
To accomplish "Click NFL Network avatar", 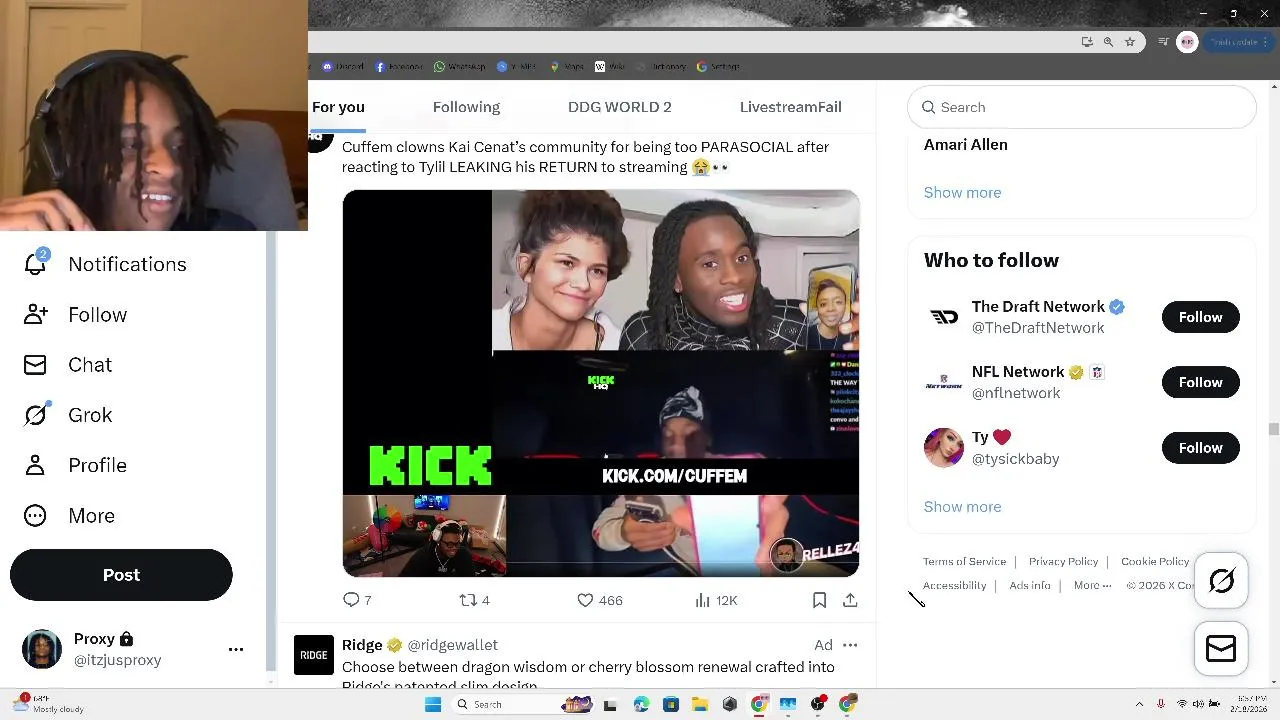I will coord(944,382).
